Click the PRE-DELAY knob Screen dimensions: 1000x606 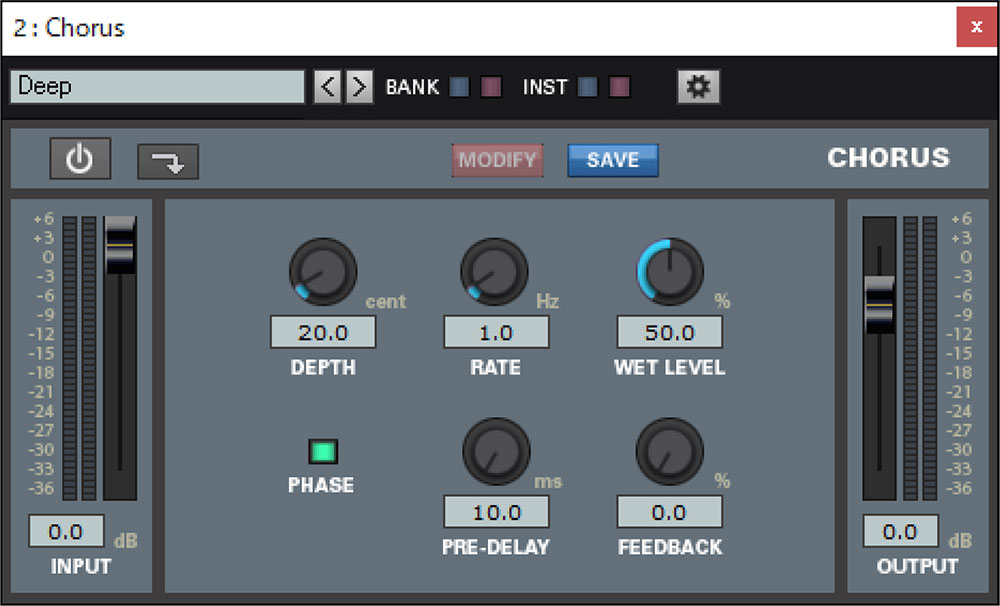(496, 452)
